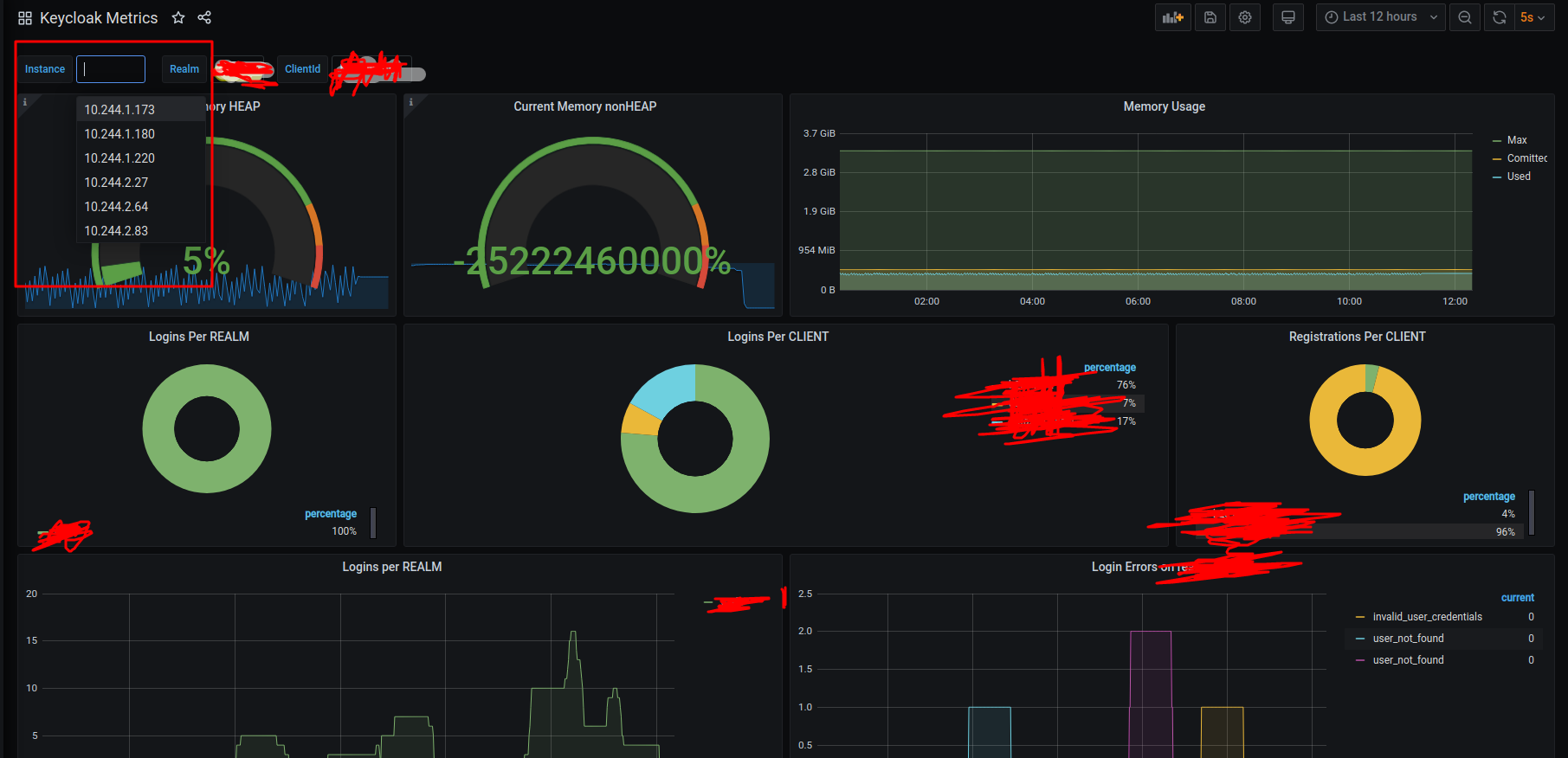Refresh the dashboard now
This screenshot has height=758, width=1568.
point(1500,17)
